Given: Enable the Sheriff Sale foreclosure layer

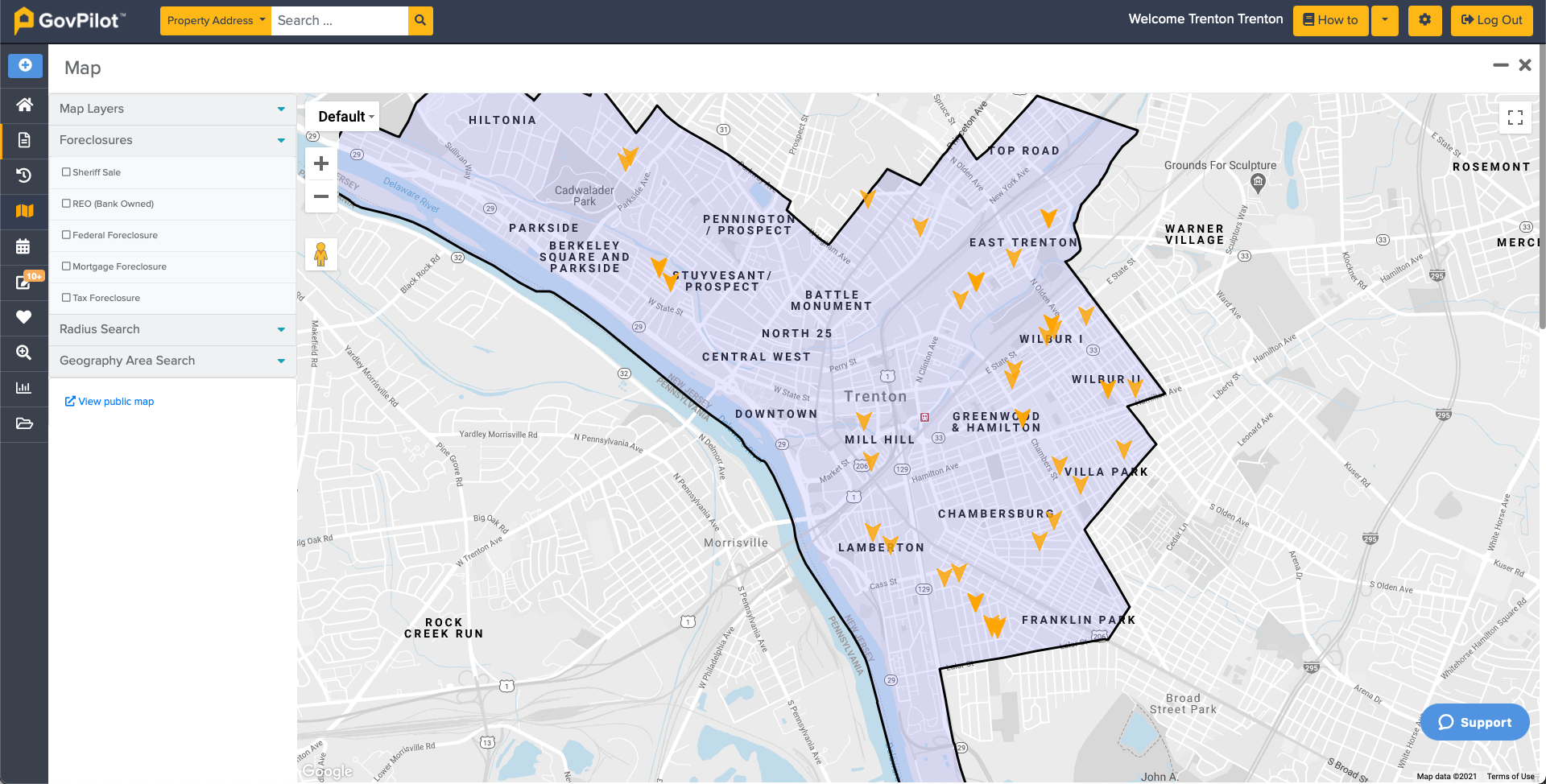Looking at the screenshot, I should (x=66, y=171).
